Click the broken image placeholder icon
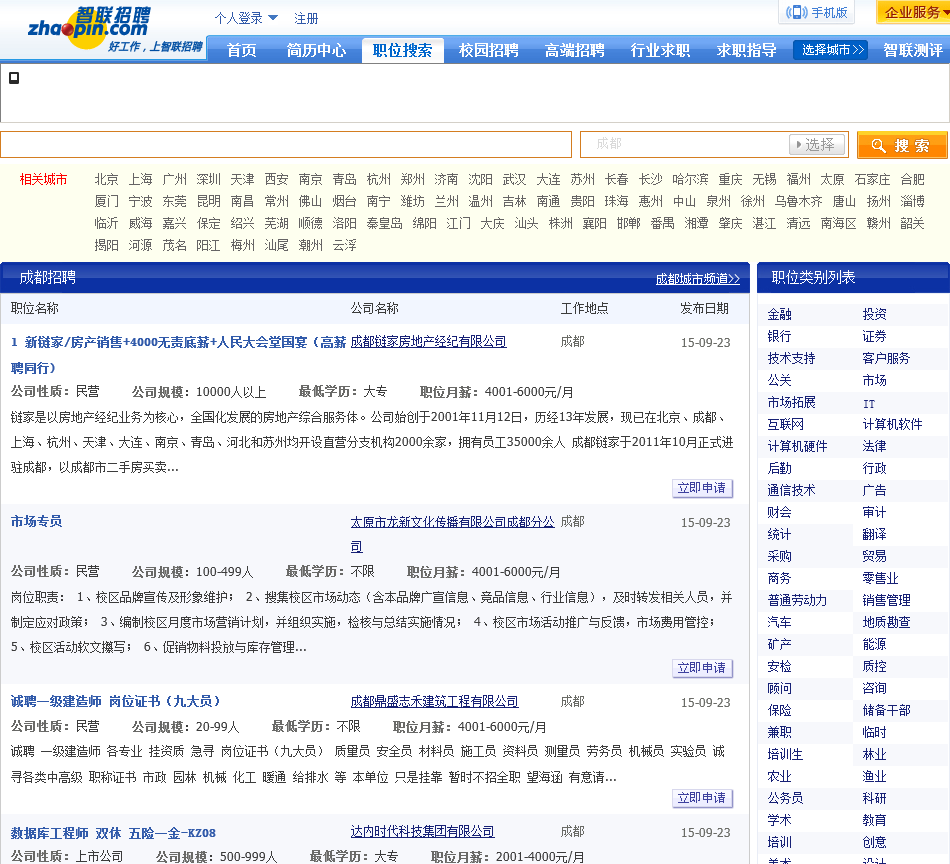The width and height of the screenshot is (950, 864). click(14, 78)
